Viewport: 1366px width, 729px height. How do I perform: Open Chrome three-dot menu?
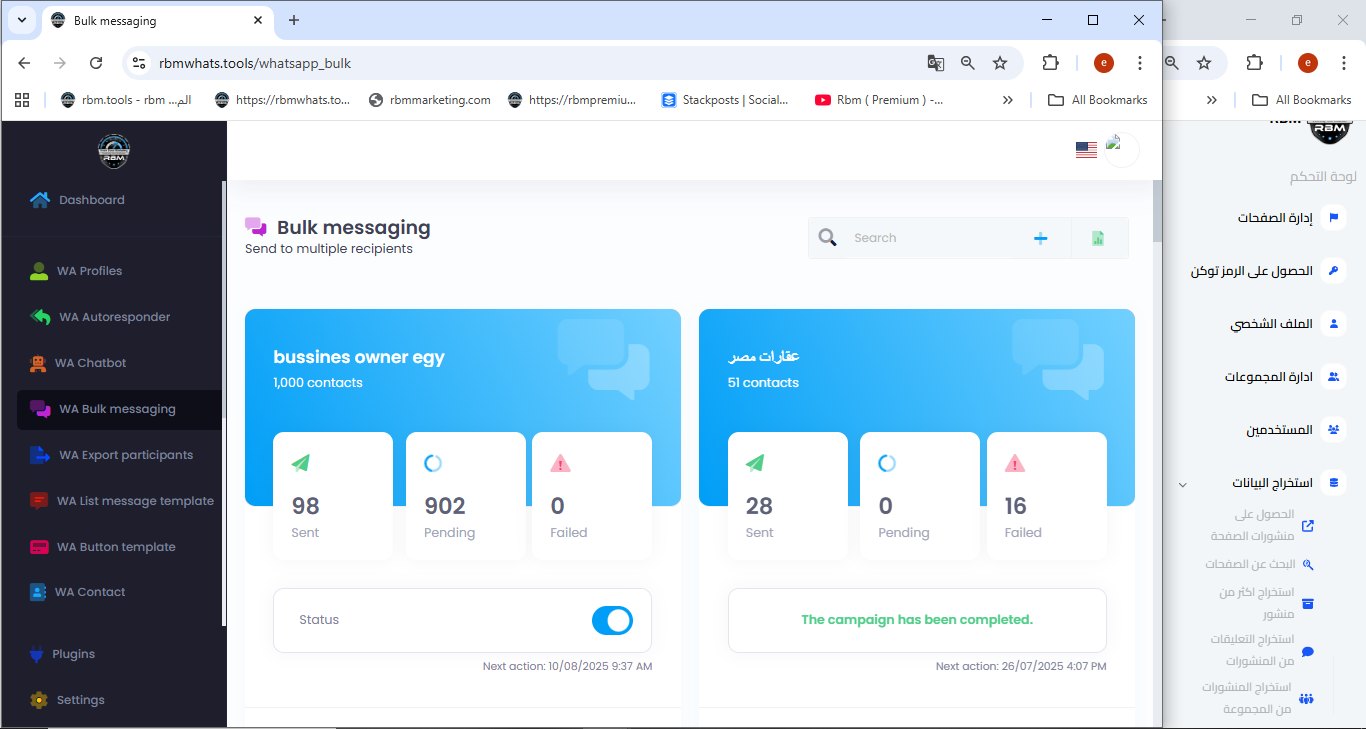(x=1139, y=63)
